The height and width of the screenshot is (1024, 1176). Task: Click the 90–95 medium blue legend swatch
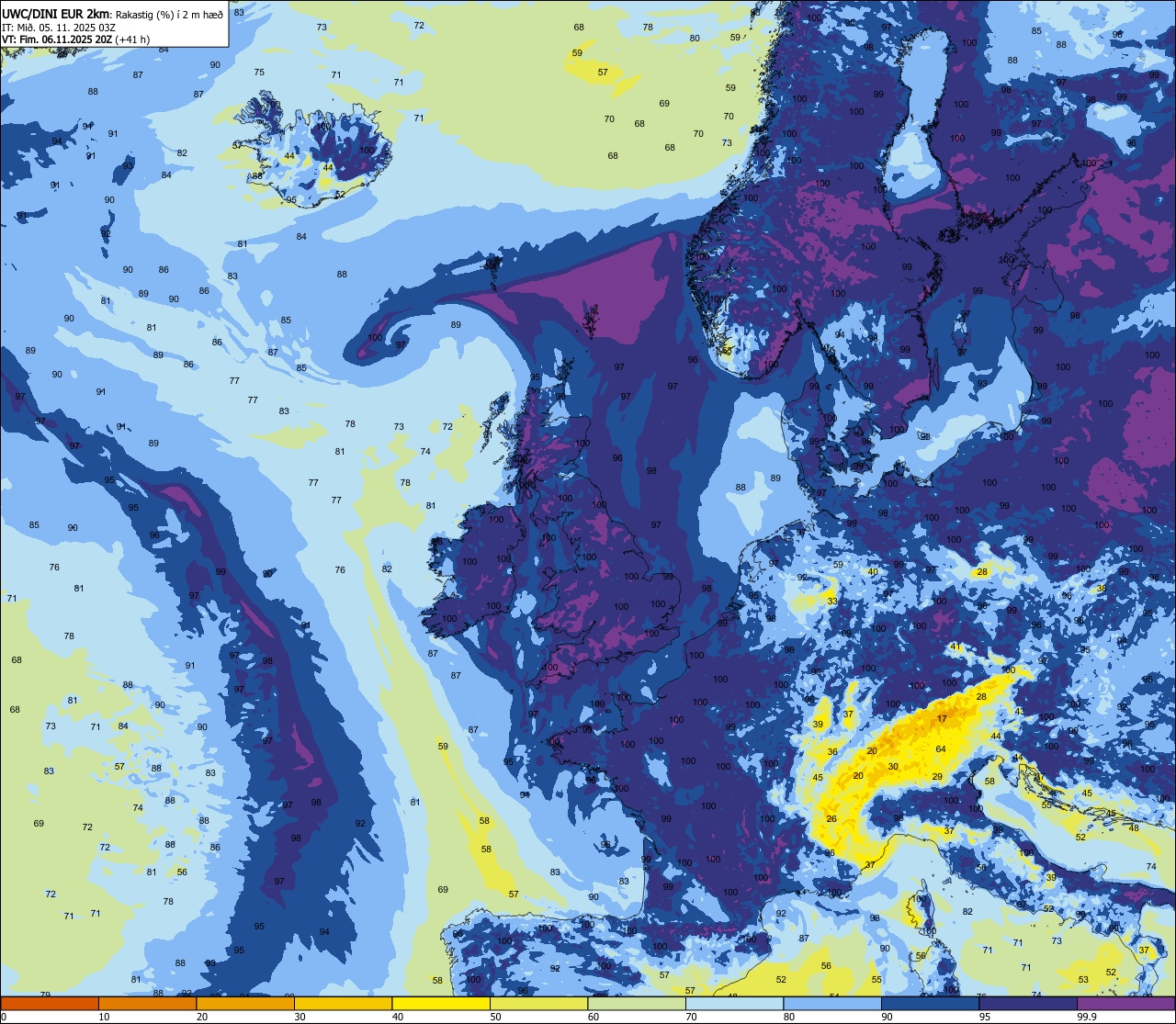point(930,1003)
